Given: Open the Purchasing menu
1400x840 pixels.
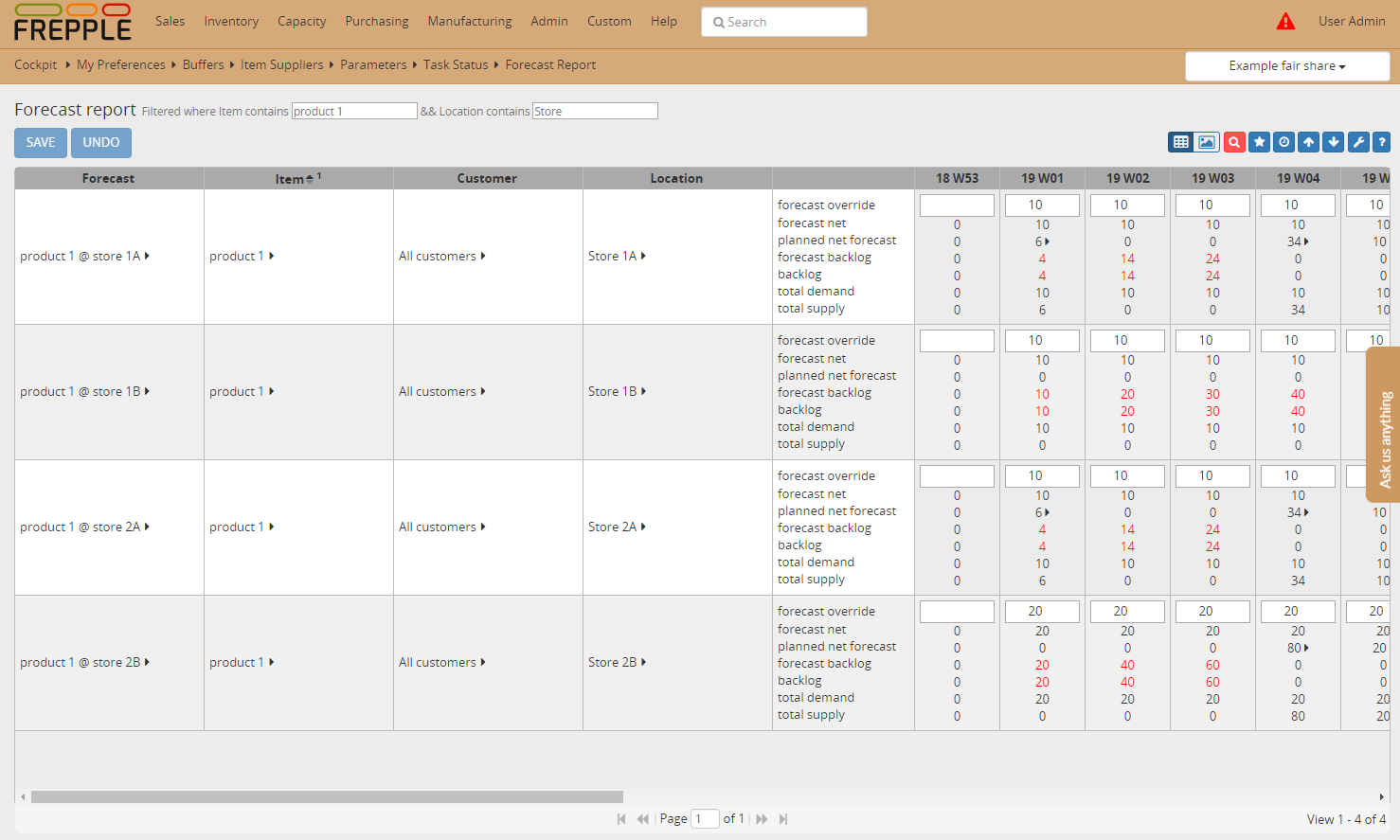Looking at the screenshot, I should [x=376, y=21].
